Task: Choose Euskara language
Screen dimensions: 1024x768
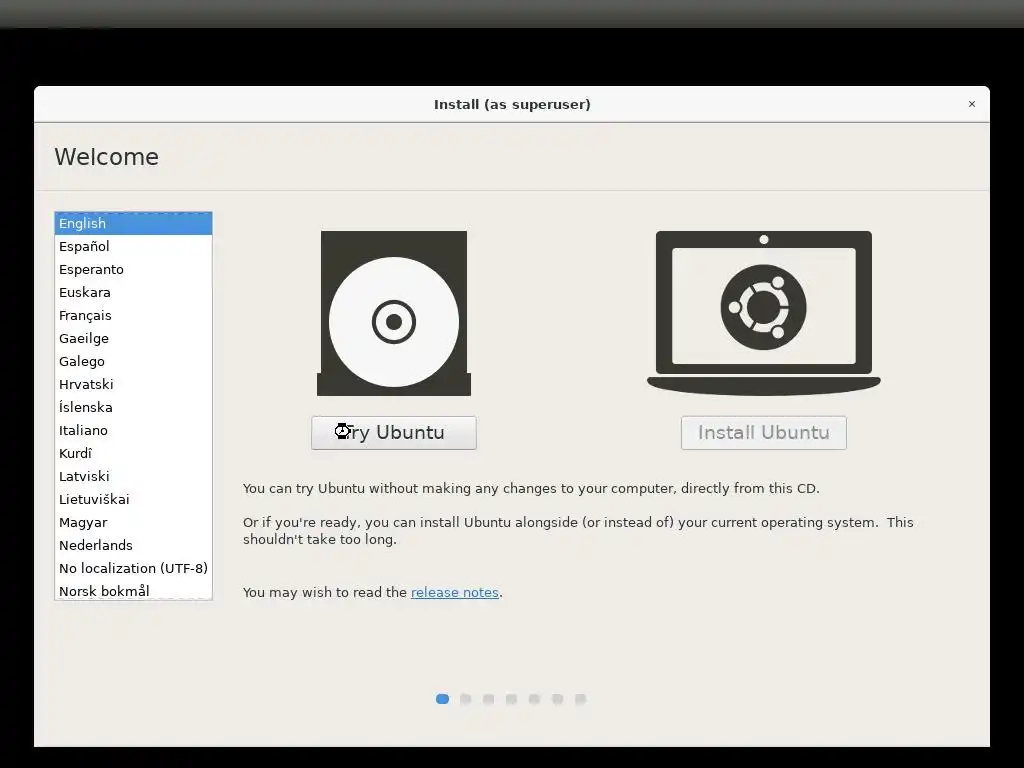Action: (x=133, y=292)
